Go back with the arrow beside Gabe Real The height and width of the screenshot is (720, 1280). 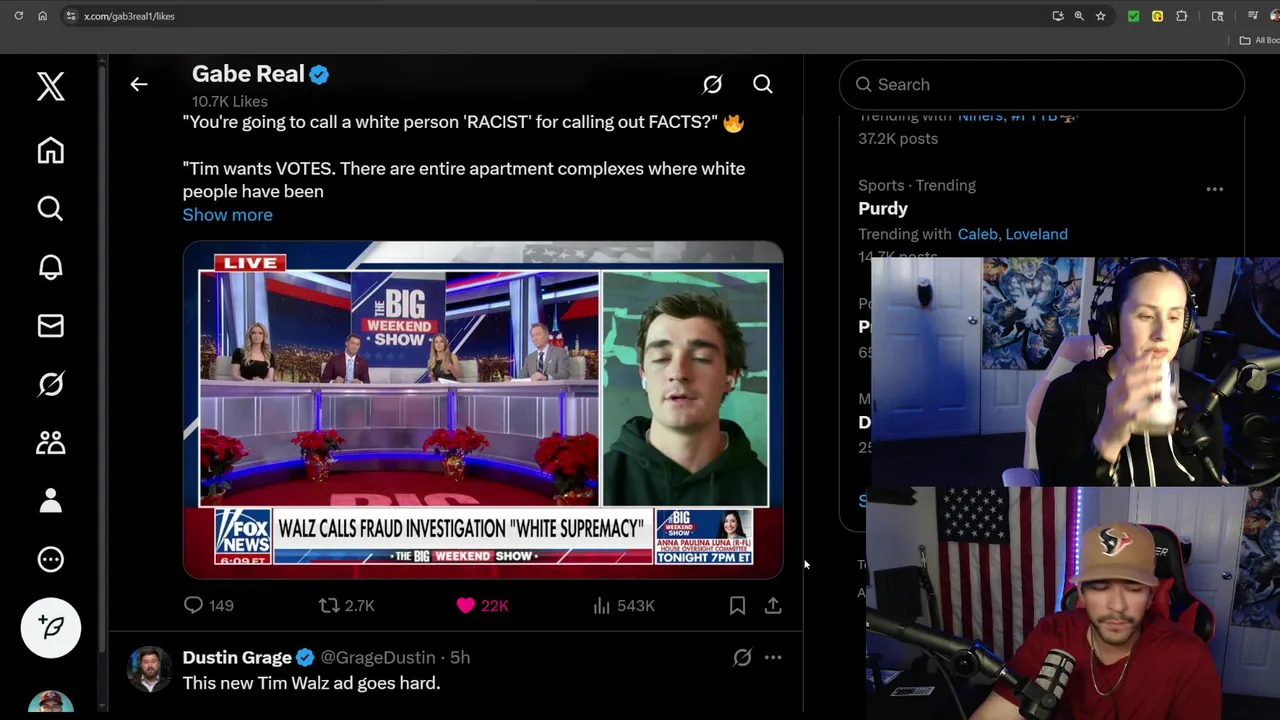[x=139, y=85]
